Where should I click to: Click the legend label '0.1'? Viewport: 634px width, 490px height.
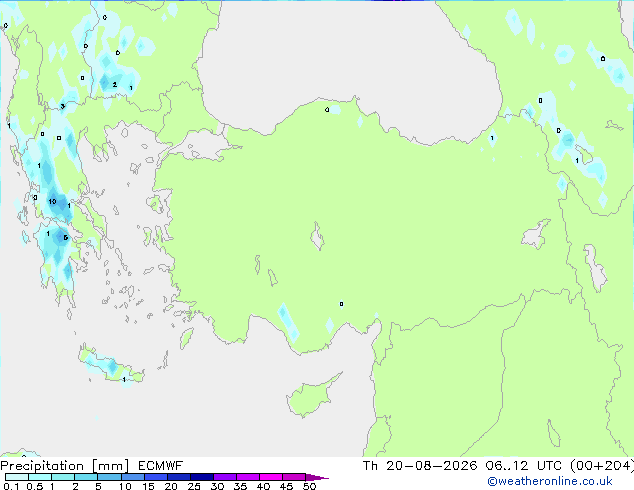(x=11, y=486)
